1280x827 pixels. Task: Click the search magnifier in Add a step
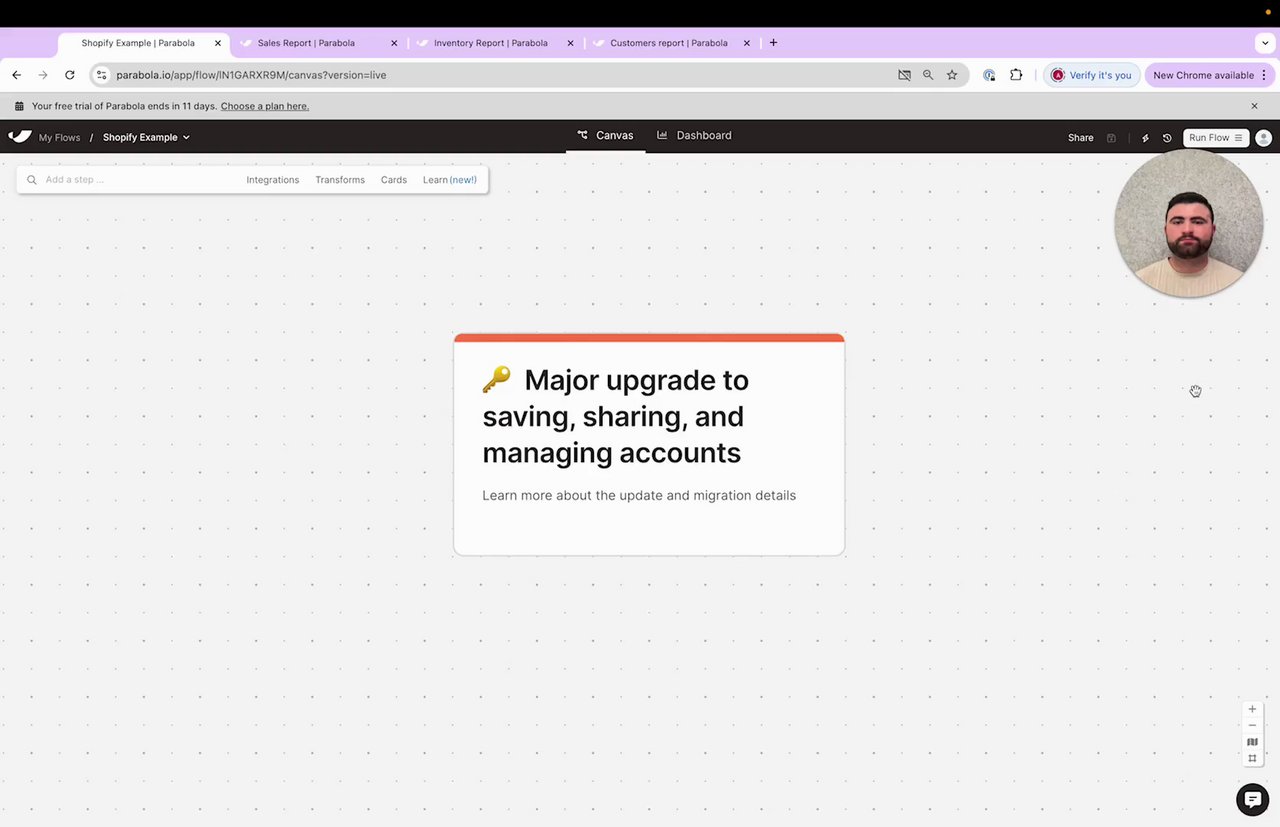pos(32,180)
